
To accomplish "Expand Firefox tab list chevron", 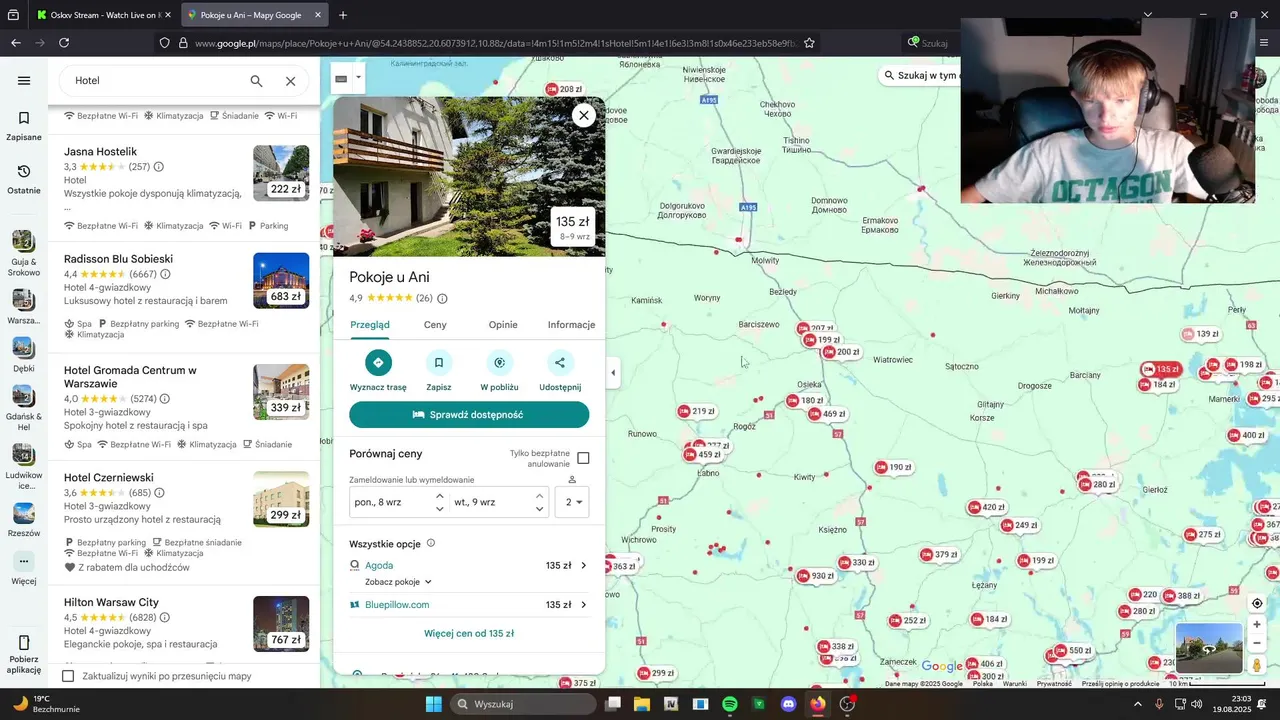I will coord(1148,15).
